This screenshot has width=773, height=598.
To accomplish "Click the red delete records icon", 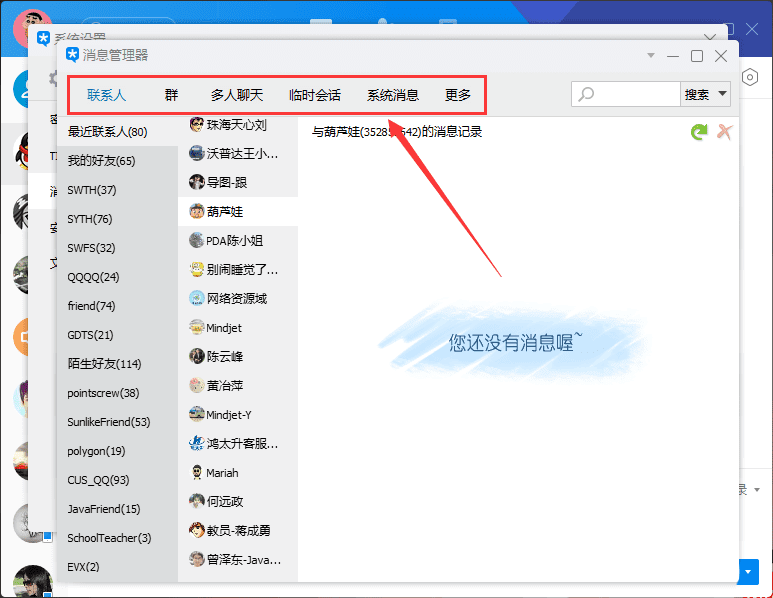I will tap(724, 132).
